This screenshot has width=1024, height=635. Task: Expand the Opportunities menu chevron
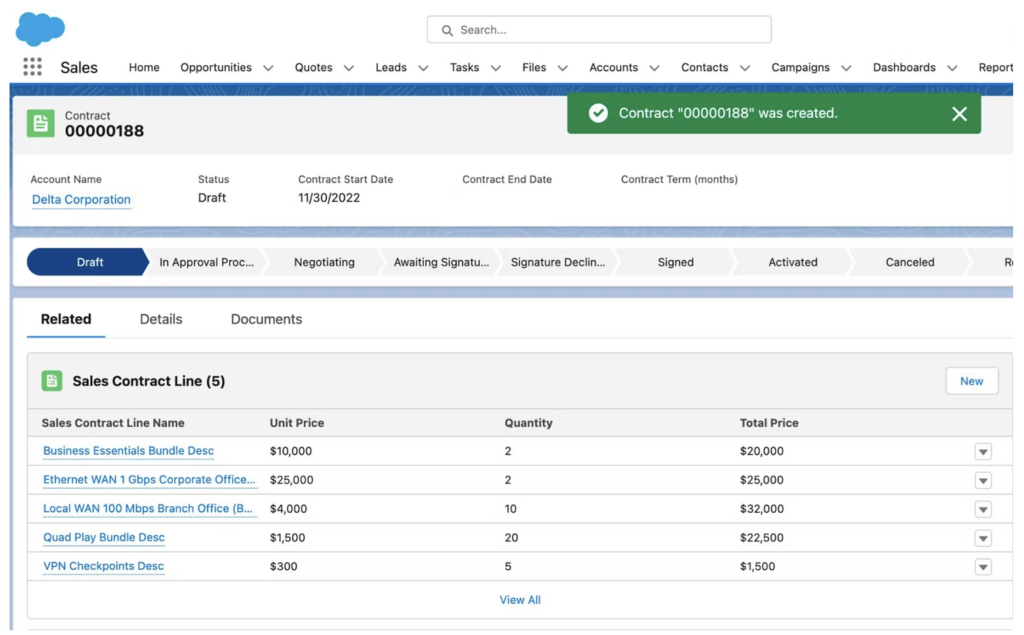pos(268,68)
